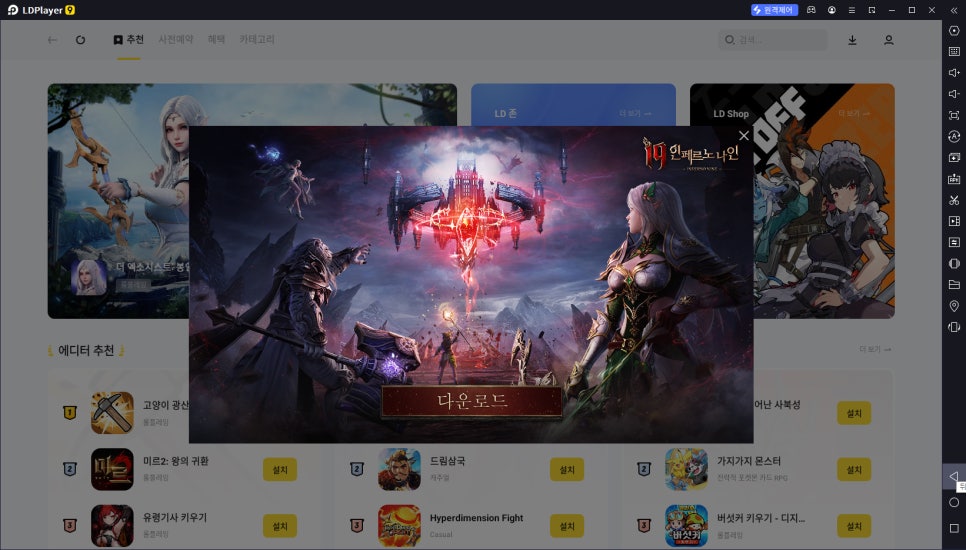Viewport: 966px width, 550px height.
Task: Switch to the 혜택 tab
Action: (216, 39)
